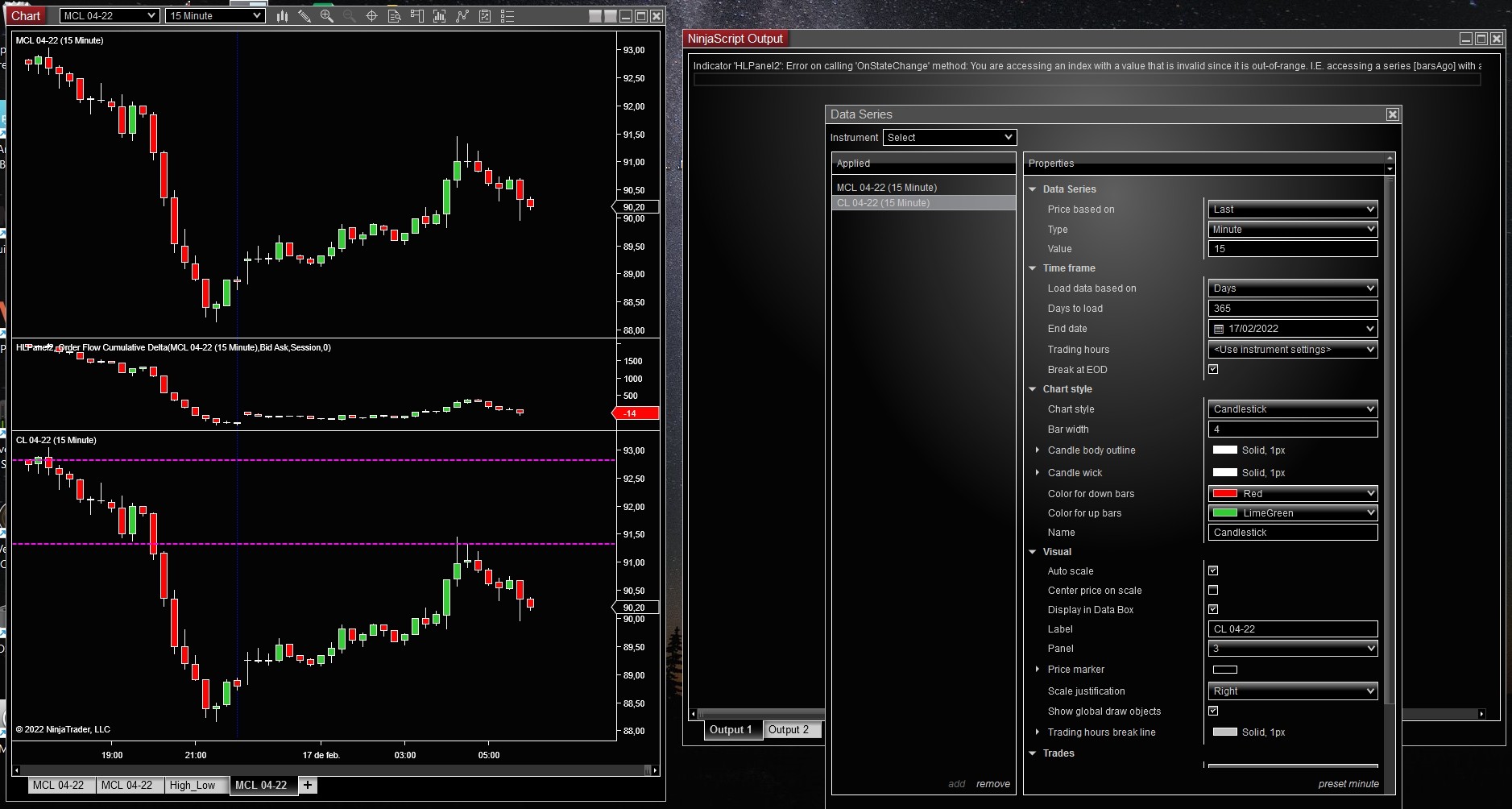1512x809 pixels.
Task: Open the chart instrument selector MCL 04-22
Action: (x=110, y=16)
